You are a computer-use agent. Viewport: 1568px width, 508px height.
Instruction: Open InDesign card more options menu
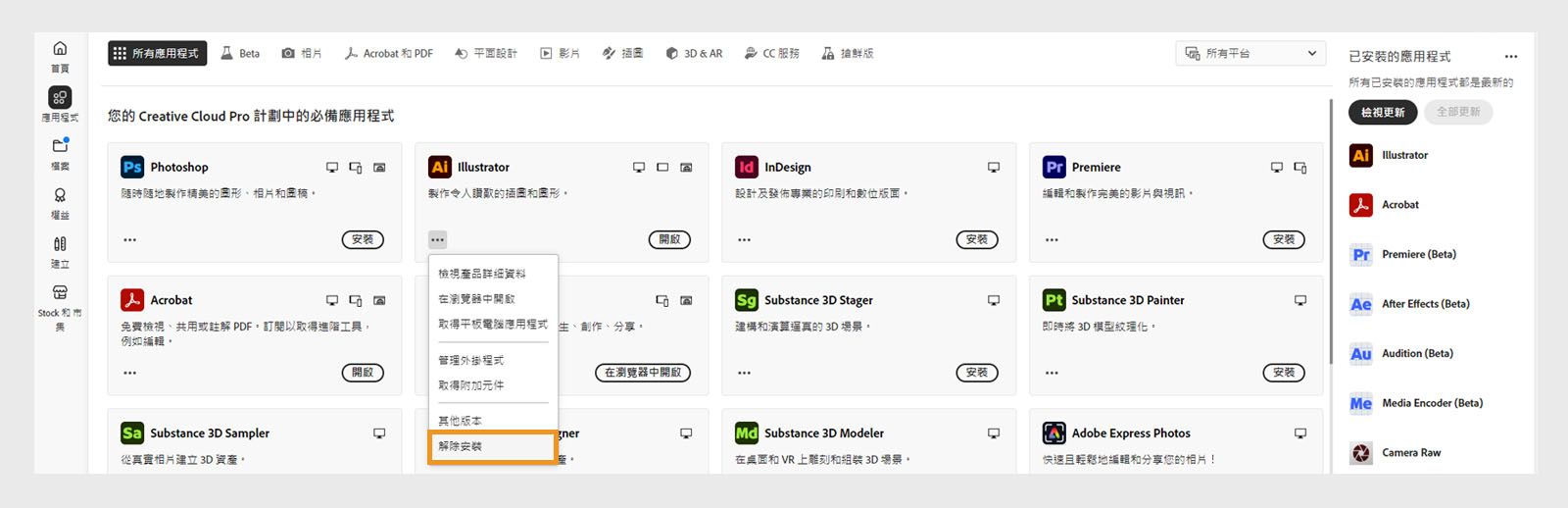(x=745, y=239)
